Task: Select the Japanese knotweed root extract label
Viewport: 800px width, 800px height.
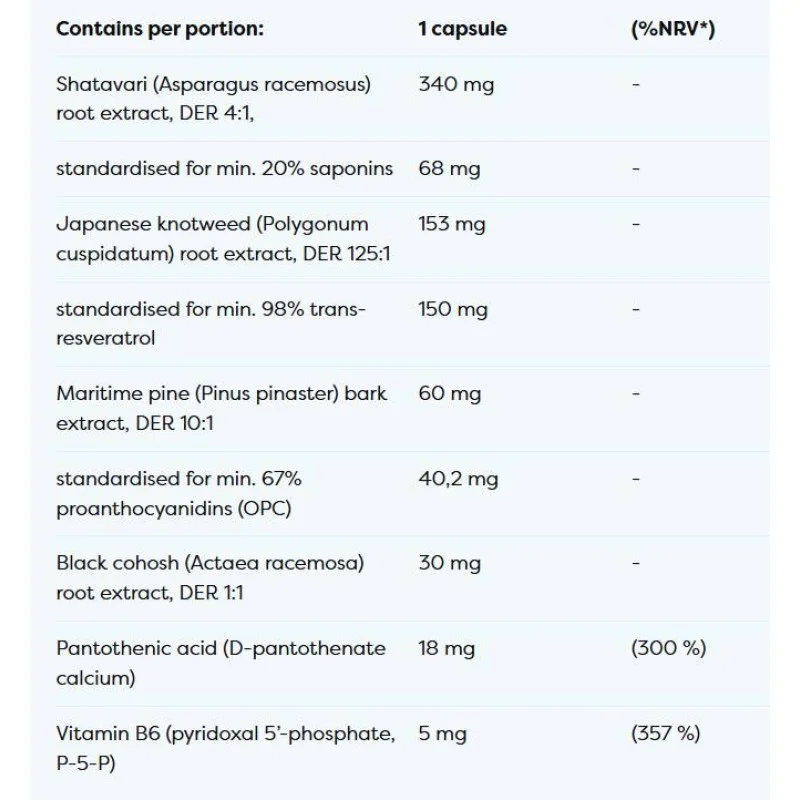Action: coord(222,239)
